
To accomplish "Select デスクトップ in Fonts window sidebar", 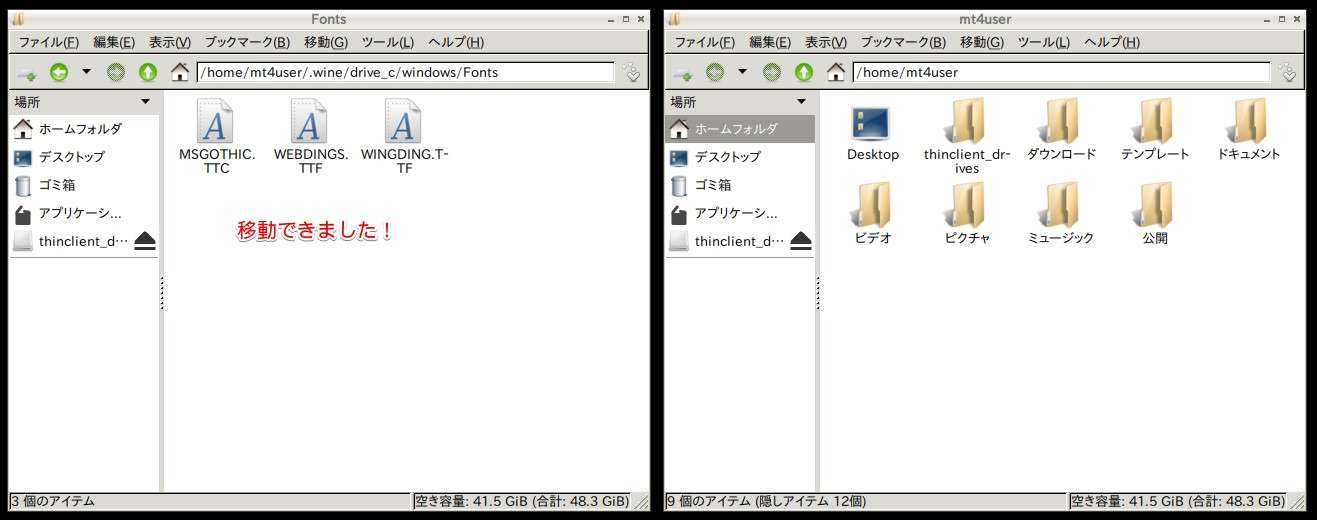I will 84,157.
